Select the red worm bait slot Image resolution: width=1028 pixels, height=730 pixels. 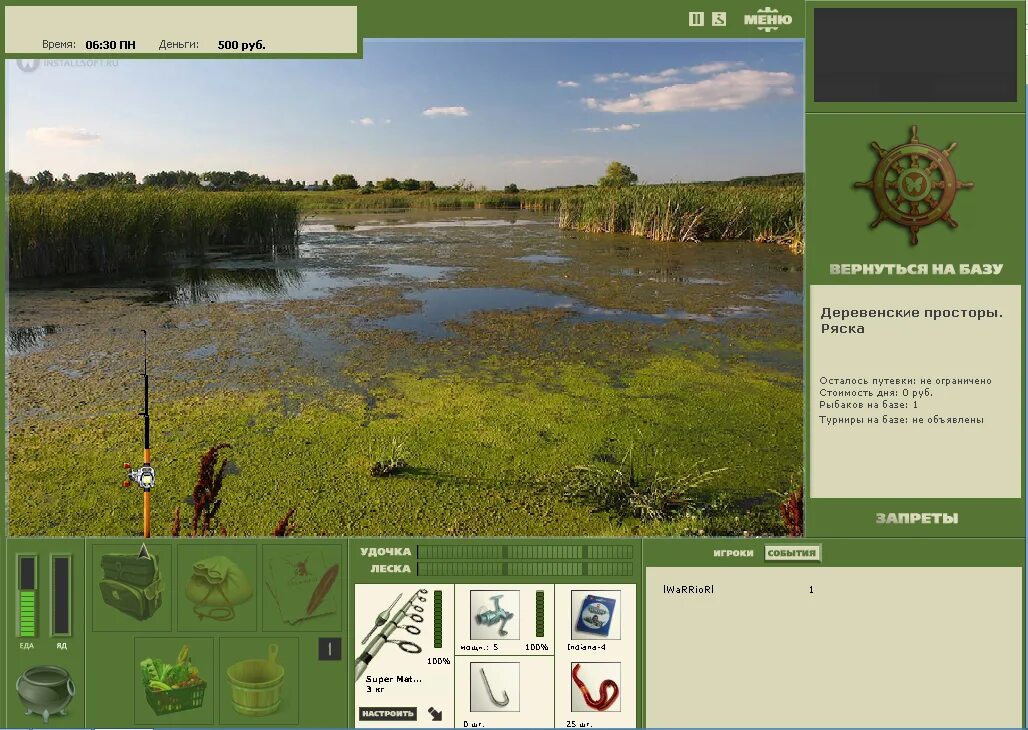(x=595, y=687)
